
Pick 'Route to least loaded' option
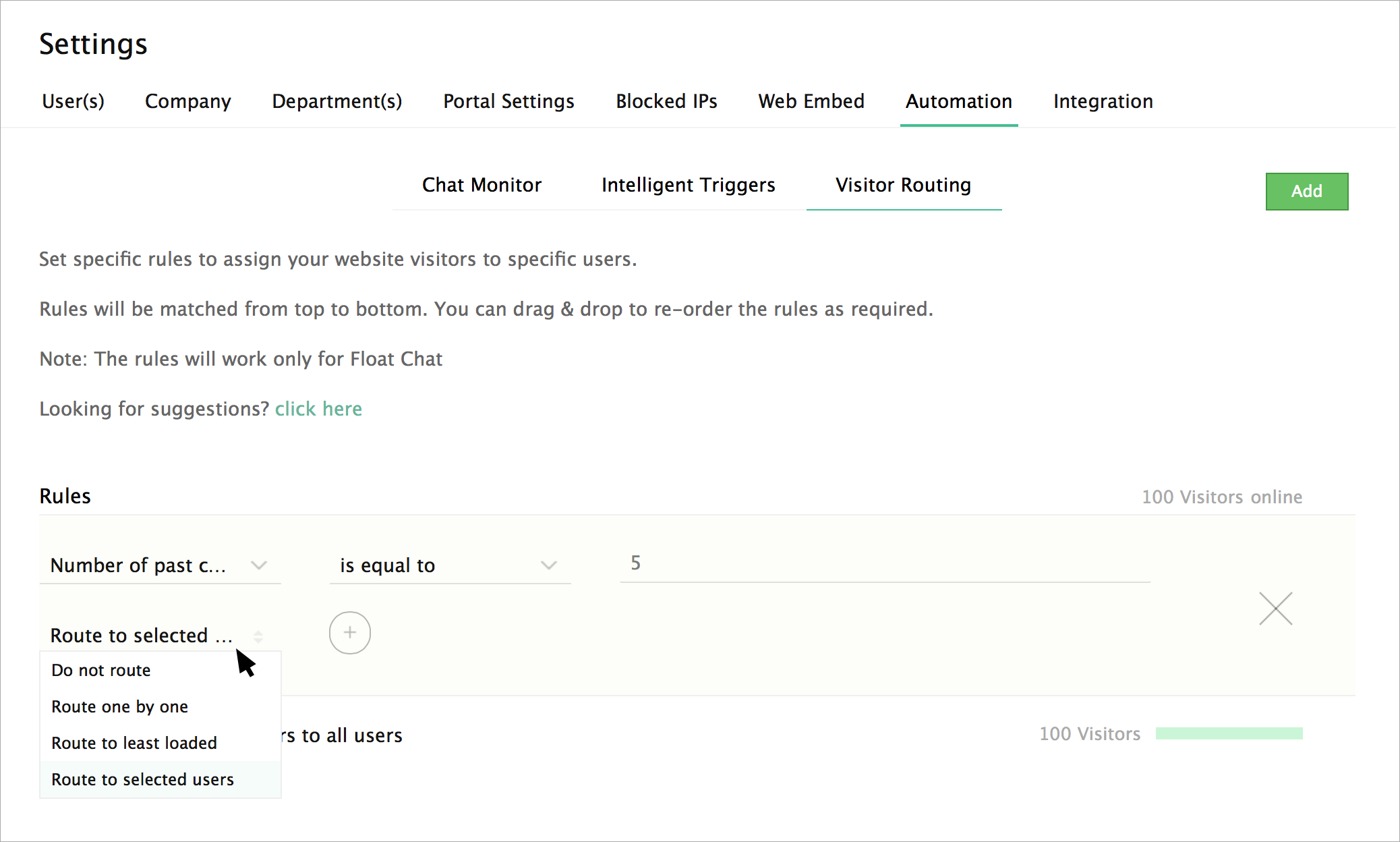pos(134,743)
